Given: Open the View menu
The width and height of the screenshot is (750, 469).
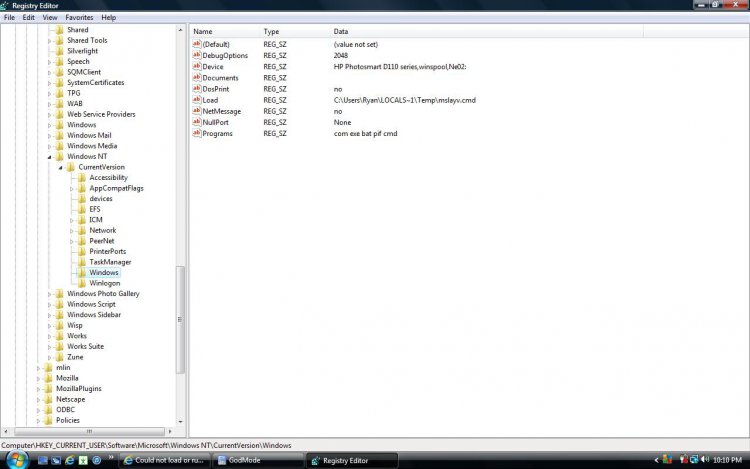Looking at the screenshot, I should point(50,17).
